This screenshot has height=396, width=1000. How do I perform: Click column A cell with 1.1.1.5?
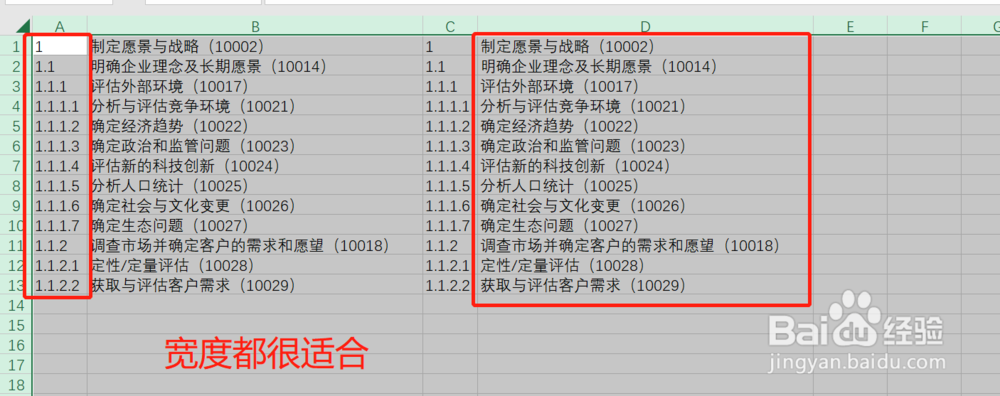(x=60, y=186)
